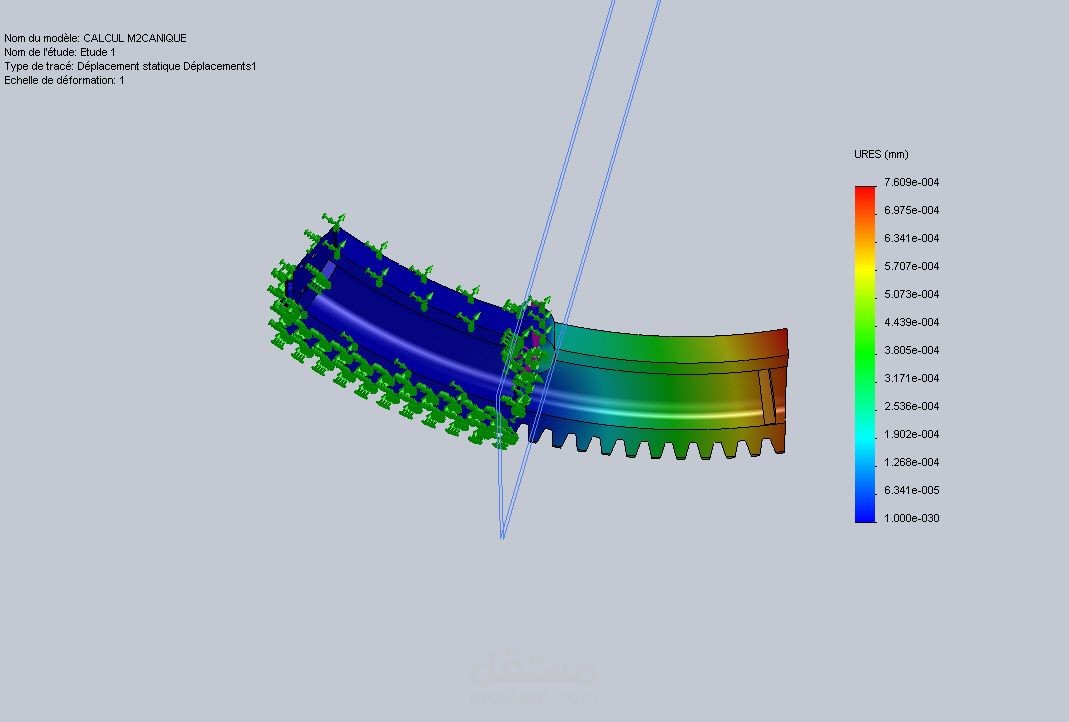1069x722 pixels.
Task: Select legend value 3.805e-004
Action: (x=912, y=350)
